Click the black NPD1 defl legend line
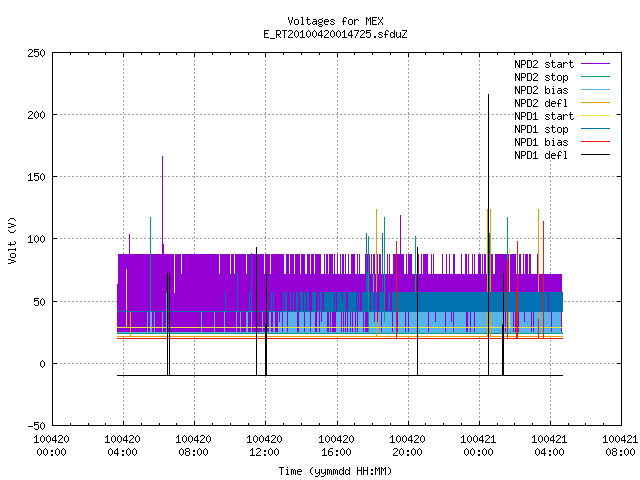The height and width of the screenshot is (480, 640). (595, 155)
